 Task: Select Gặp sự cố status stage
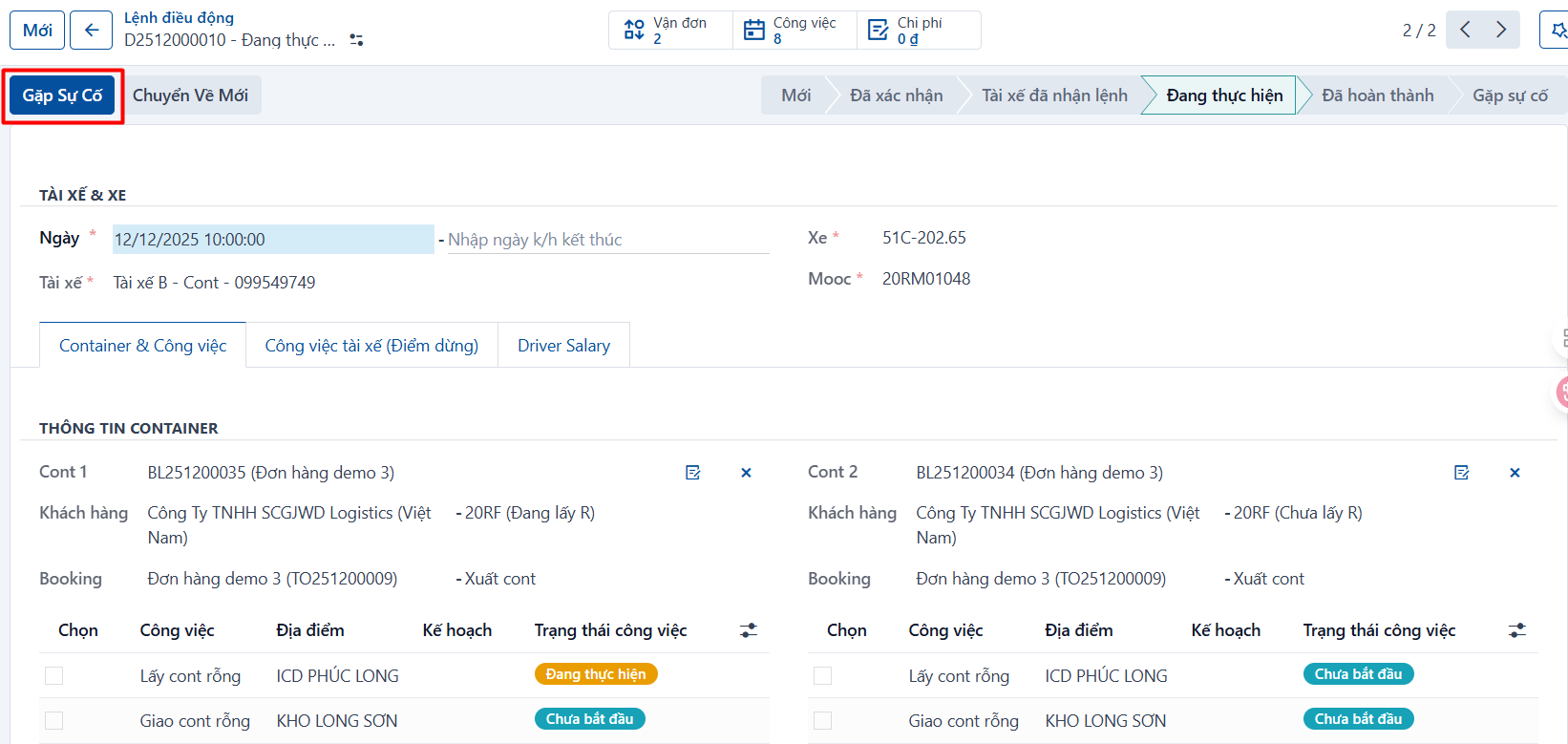[x=1510, y=96]
